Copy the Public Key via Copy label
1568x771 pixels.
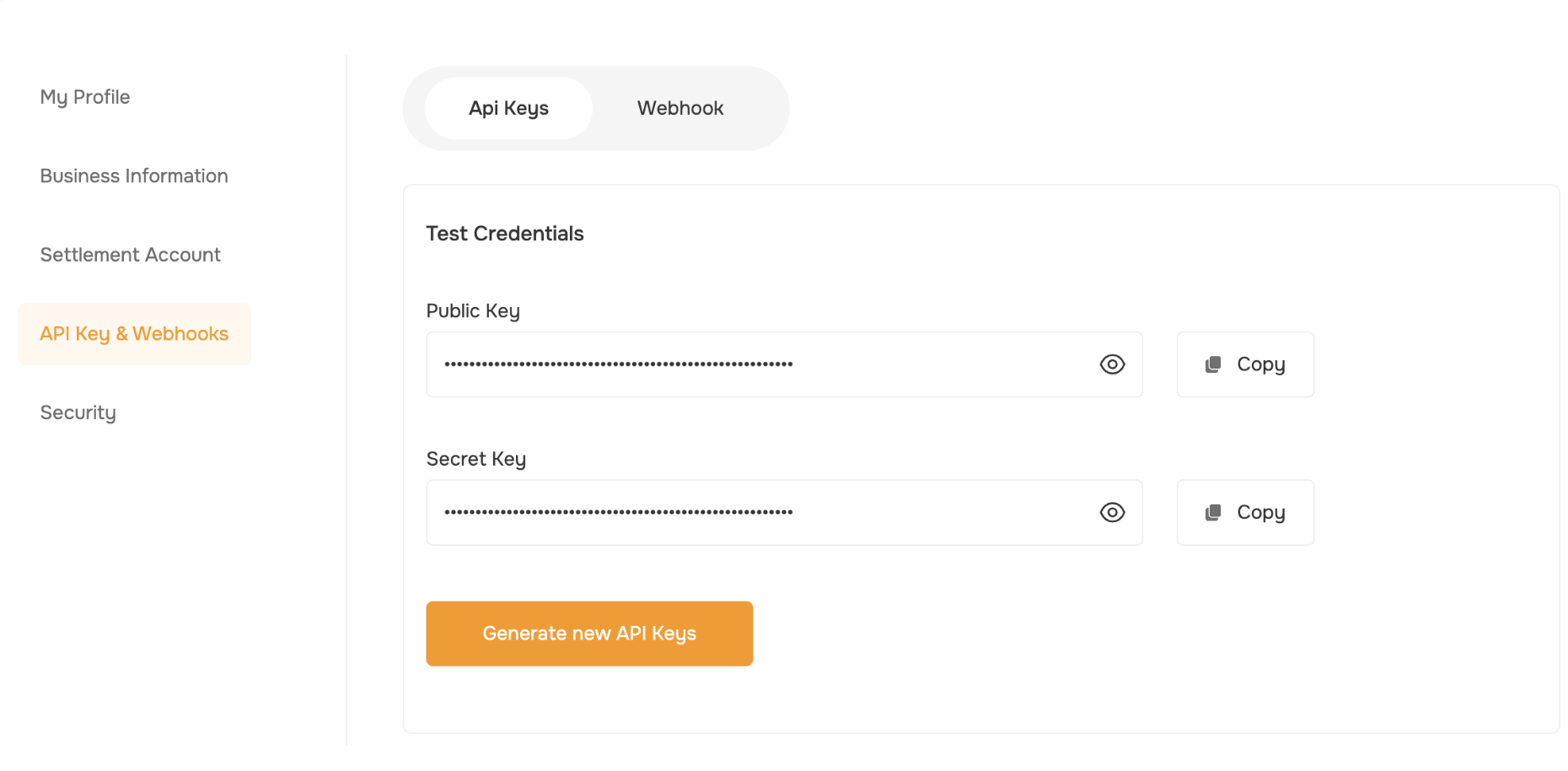tap(1260, 364)
